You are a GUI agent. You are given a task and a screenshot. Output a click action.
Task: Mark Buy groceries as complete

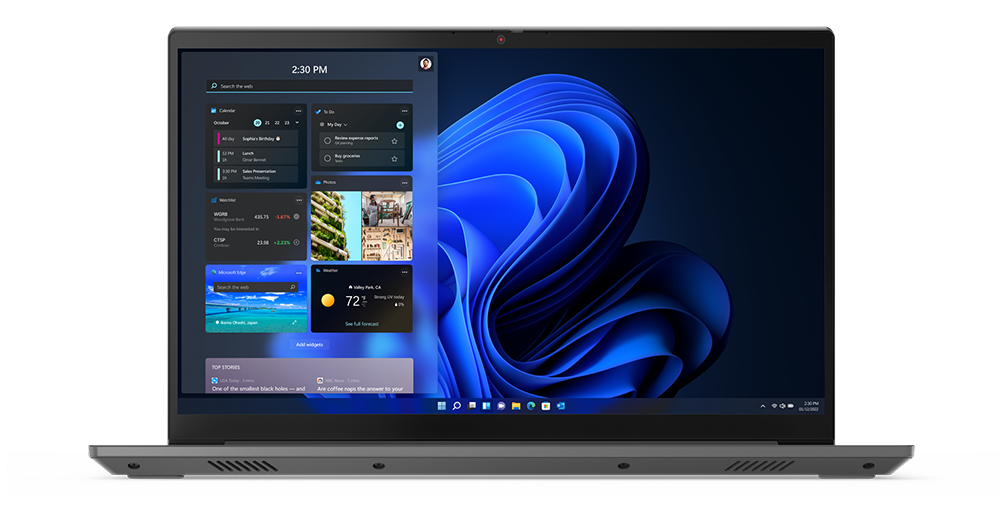[x=327, y=158]
